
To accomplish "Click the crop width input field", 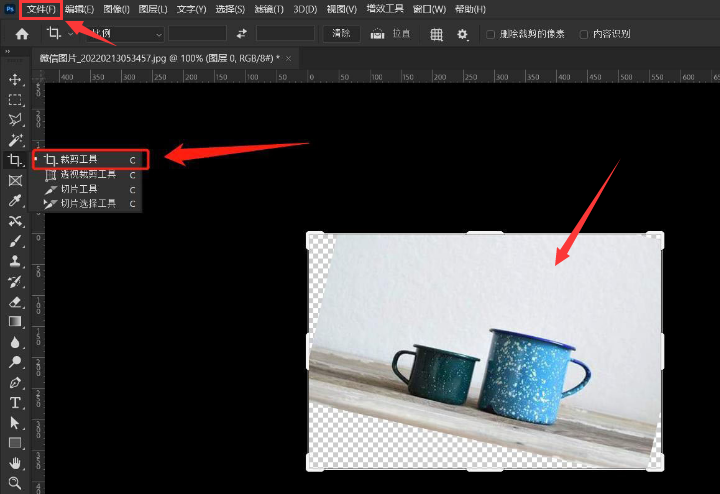I will (x=197, y=34).
